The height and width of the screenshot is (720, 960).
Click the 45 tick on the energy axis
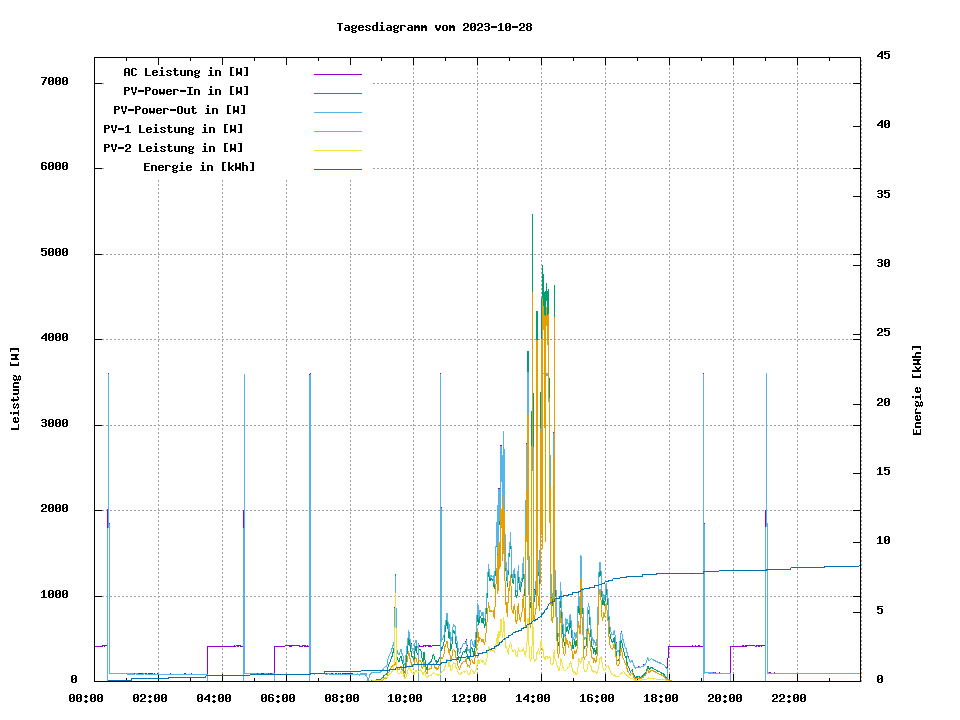(884, 55)
